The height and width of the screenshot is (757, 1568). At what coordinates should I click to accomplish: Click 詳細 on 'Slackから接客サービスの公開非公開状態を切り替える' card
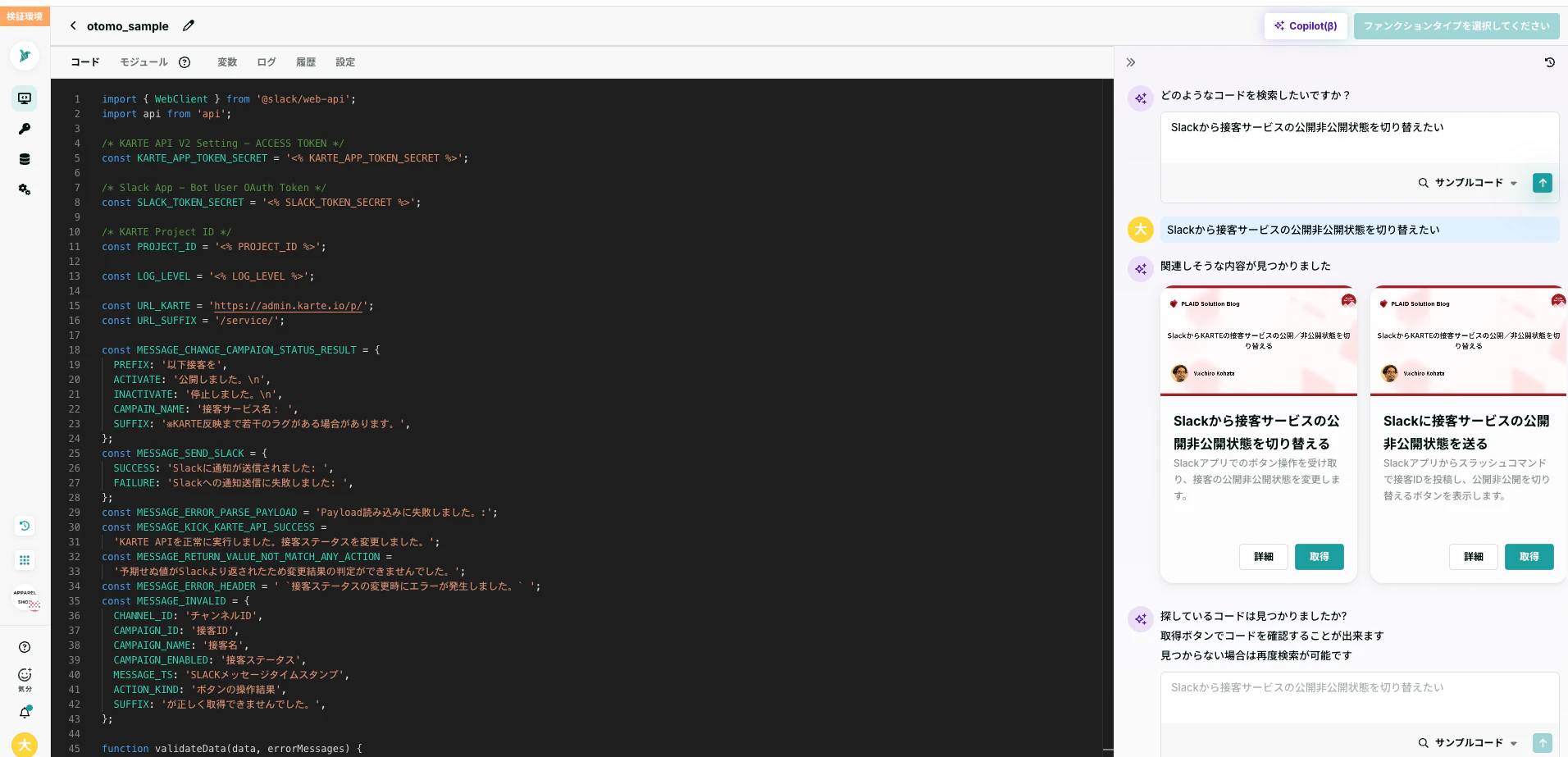(x=1264, y=557)
